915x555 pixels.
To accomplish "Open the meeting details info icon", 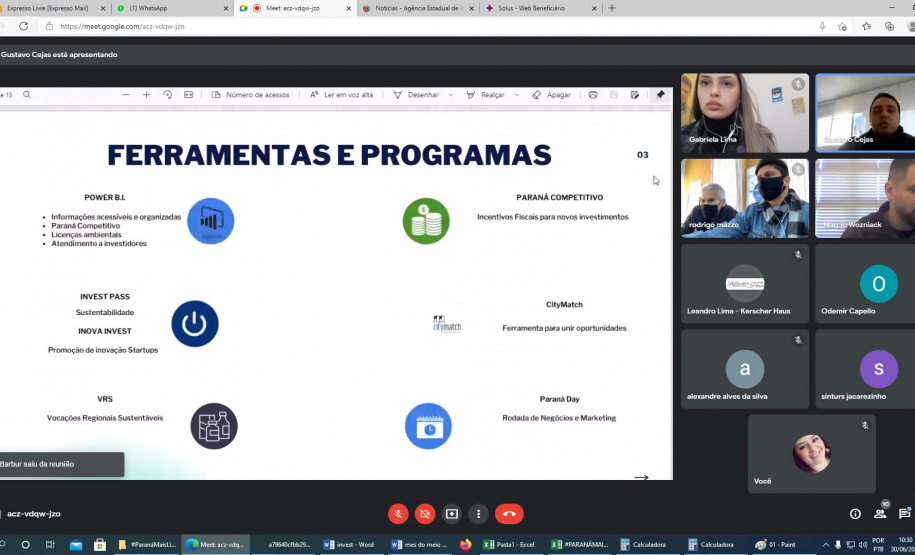I will coord(855,514).
